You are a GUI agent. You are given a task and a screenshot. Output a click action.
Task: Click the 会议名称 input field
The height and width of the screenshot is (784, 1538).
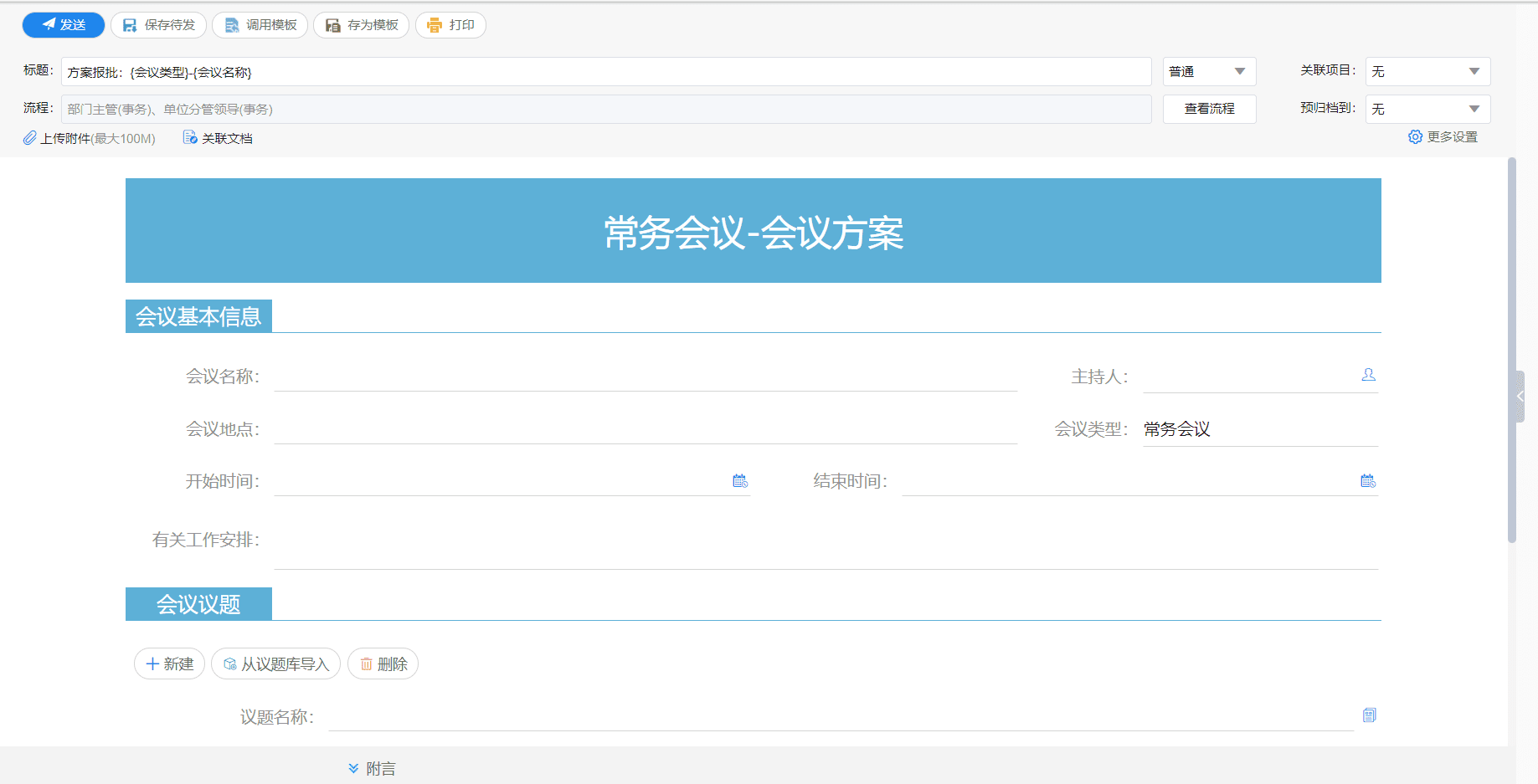click(646, 377)
